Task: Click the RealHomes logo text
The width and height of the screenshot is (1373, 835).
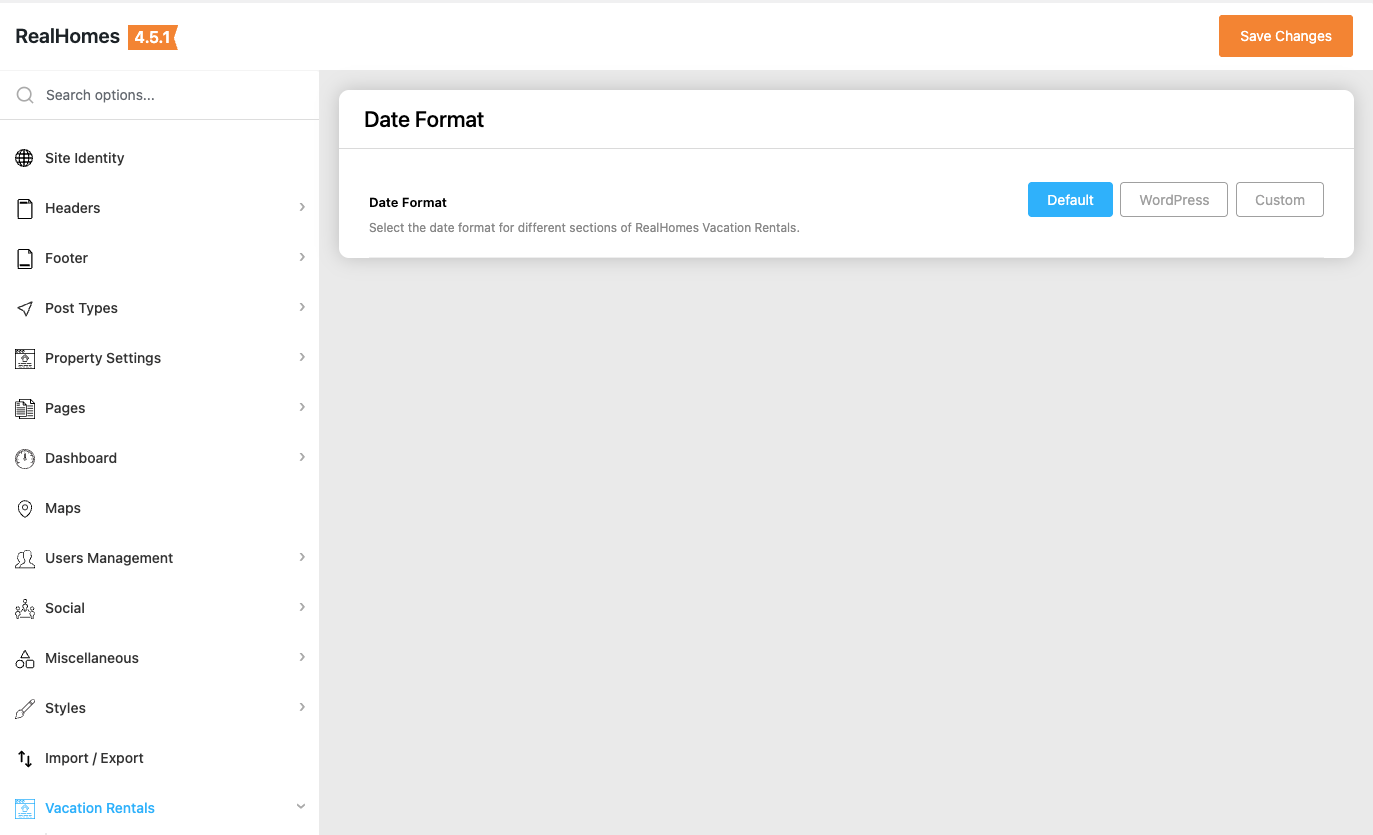Action: click(67, 37)
